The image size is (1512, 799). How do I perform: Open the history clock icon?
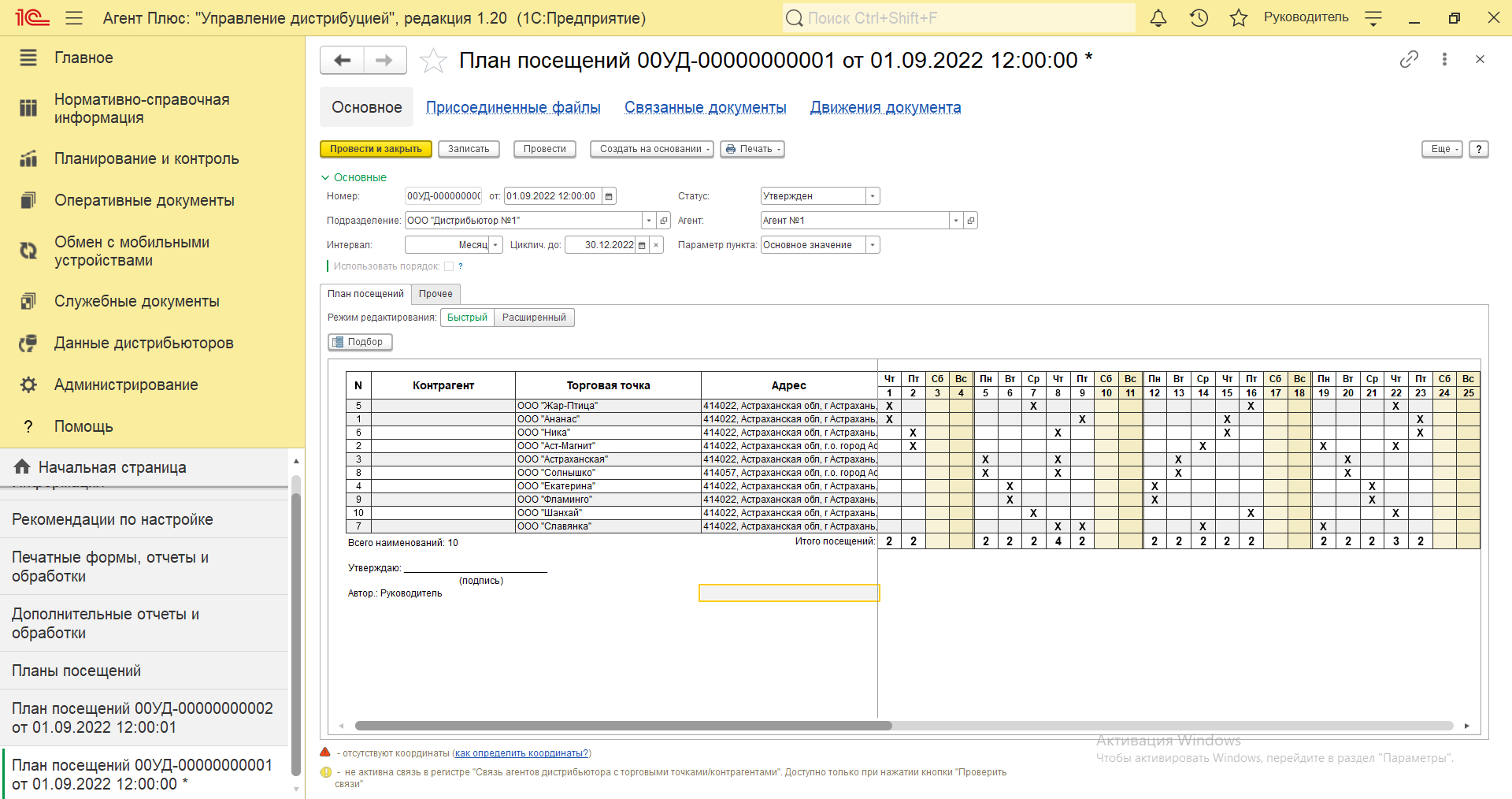point(1199,18)
